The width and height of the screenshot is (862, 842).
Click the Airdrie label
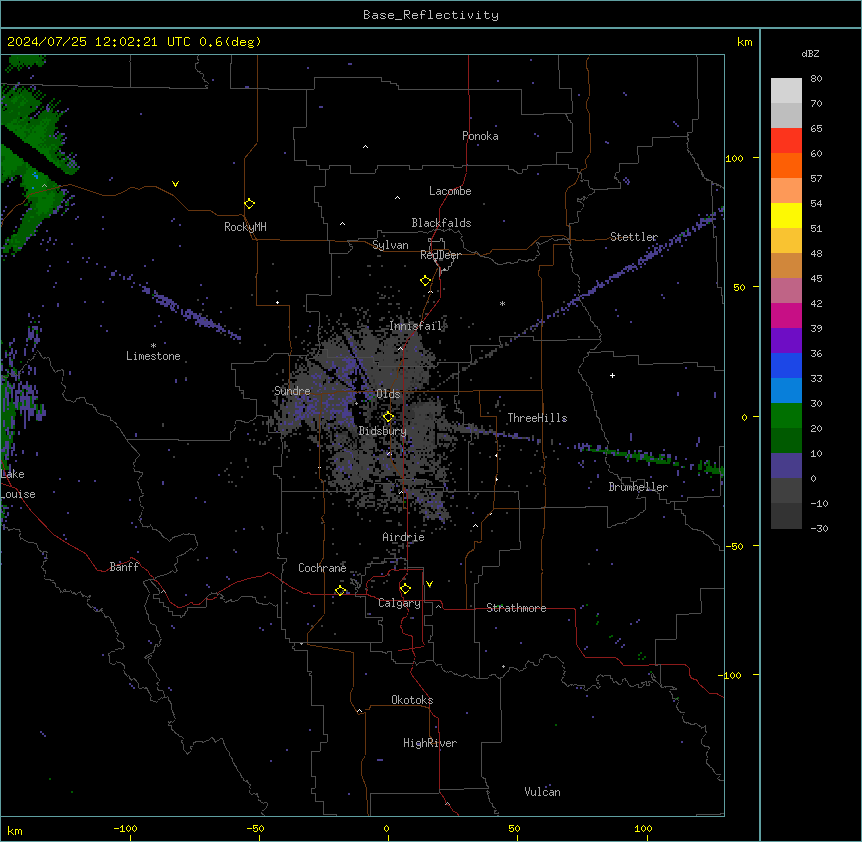[x=403, y=537]
